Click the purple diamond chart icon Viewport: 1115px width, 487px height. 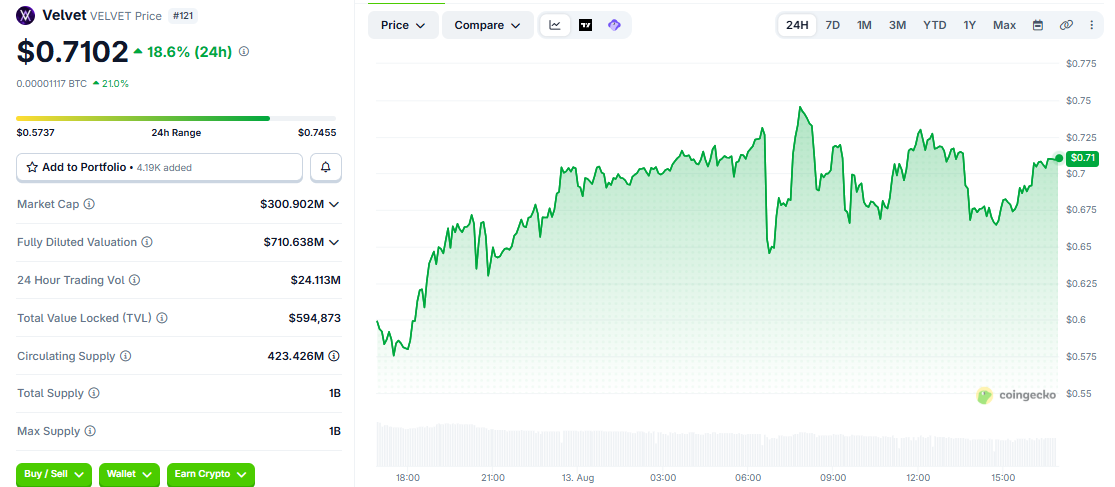click(614, 25)
